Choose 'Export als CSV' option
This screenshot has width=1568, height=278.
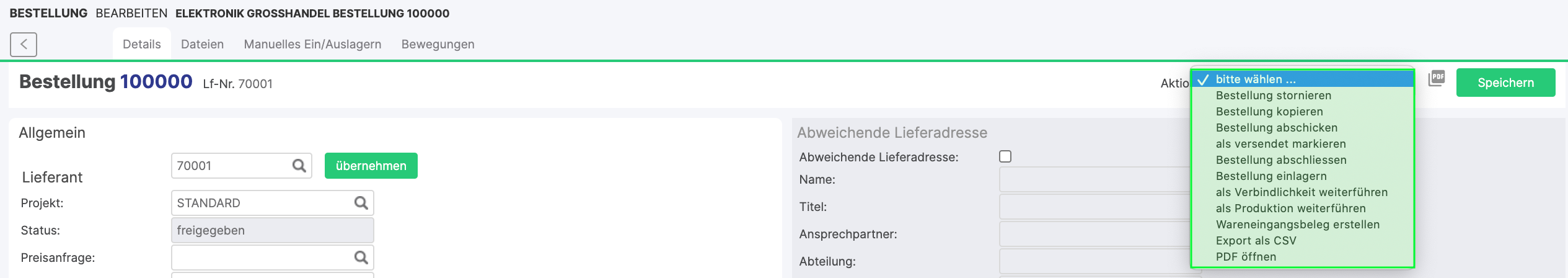pyautogui.click(x=1256, y=241)
